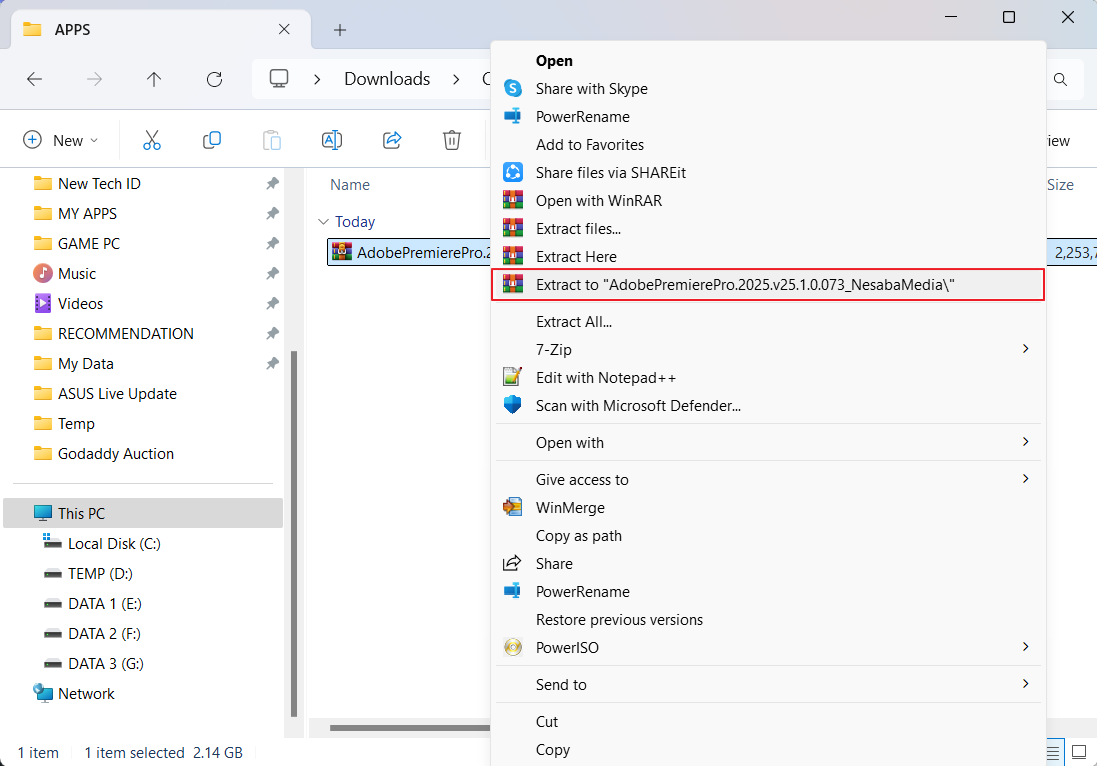The image size is (1097, 766).
Task: Open the ASUS Live Update folder
Action: click(x=117, y=394)
